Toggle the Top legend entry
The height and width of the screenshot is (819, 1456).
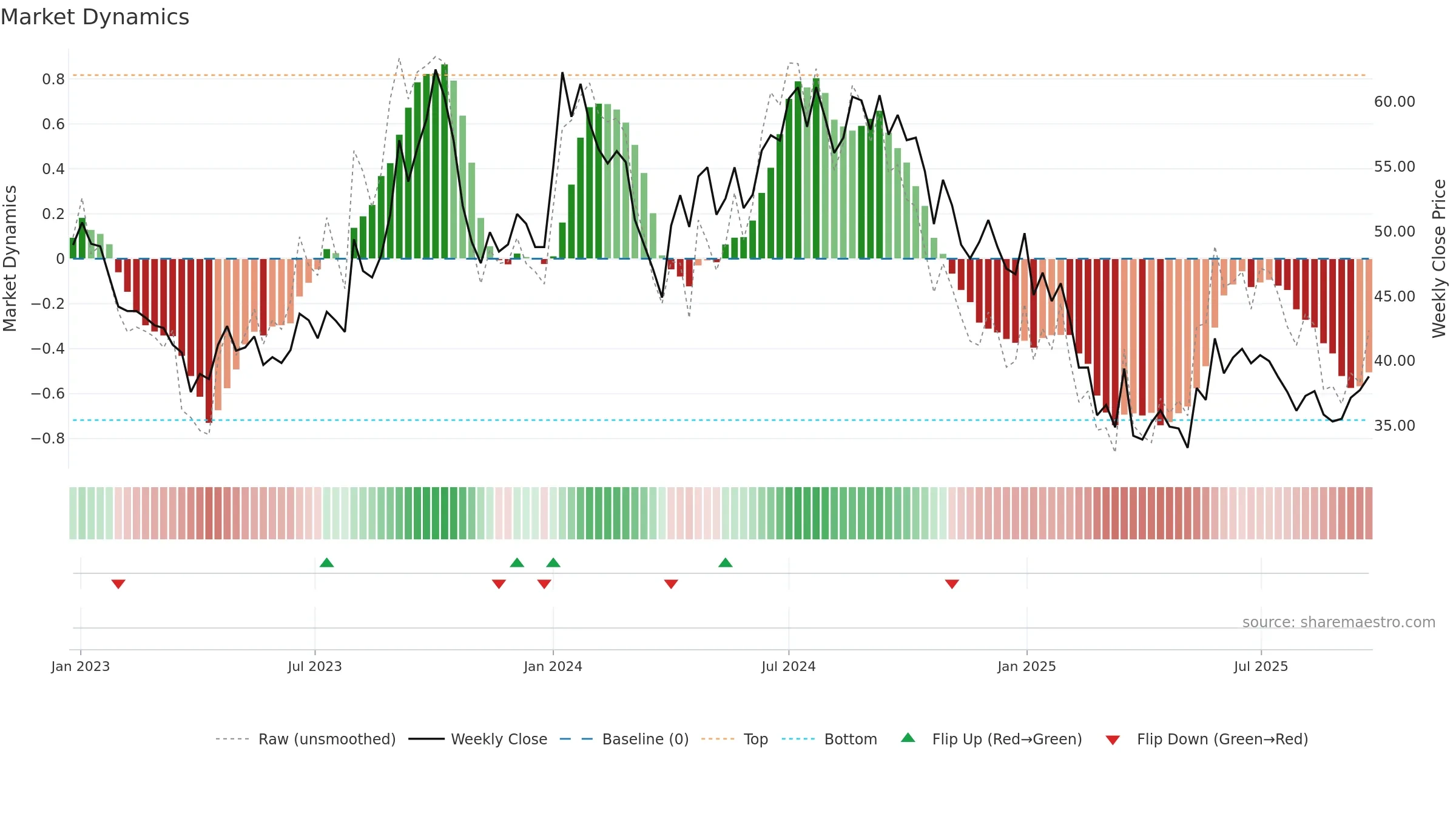pos(735,739)
